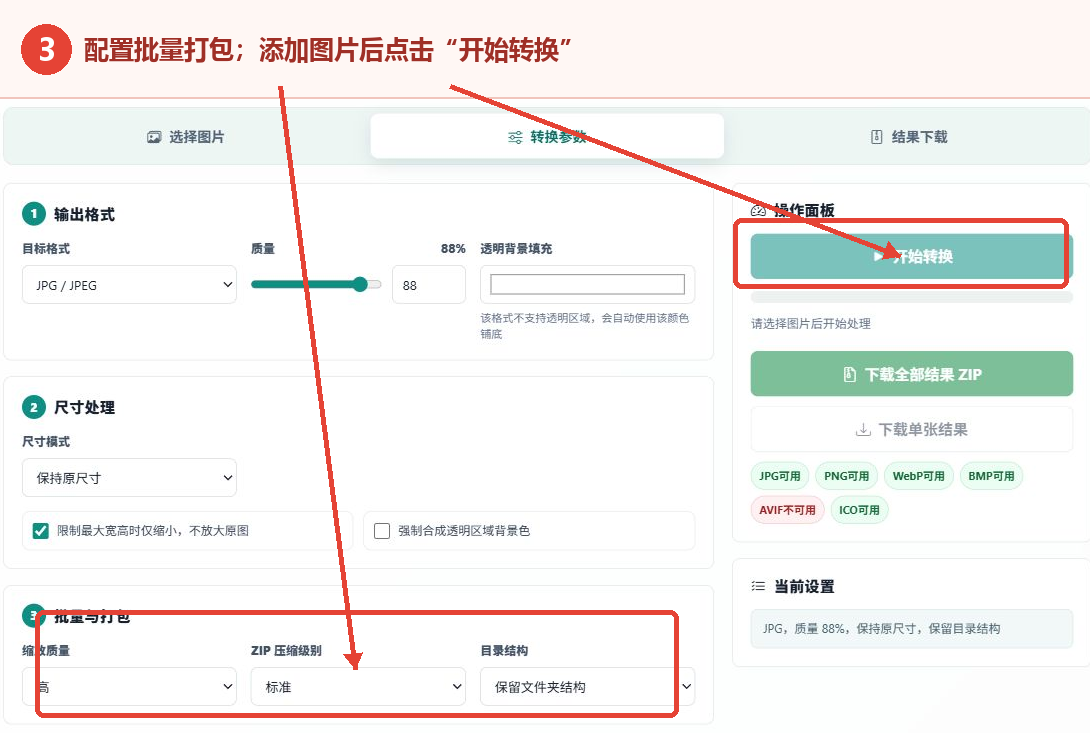Click the download arrow icon in 下载单张结果
The height and width of the screenshot is (733, 1090).
[x=863, y=429]
